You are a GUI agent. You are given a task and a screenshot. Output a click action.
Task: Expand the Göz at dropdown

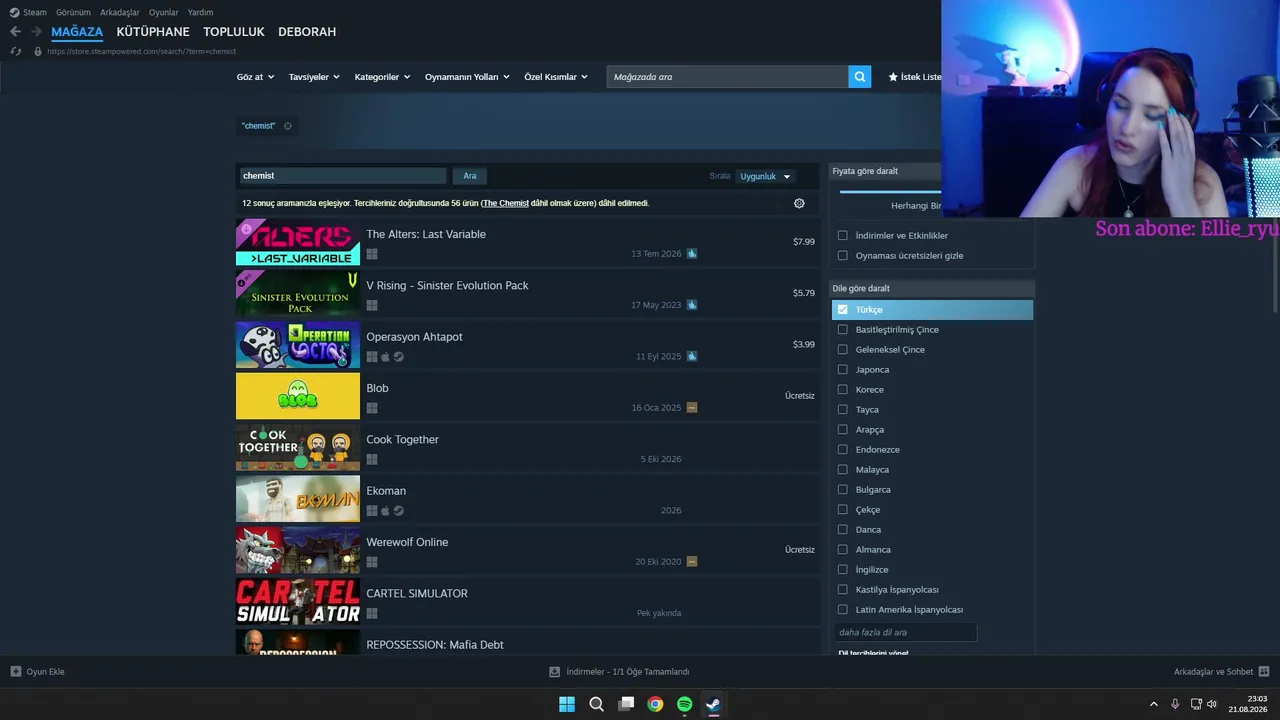pyautogui.click(x=255, y=77)
